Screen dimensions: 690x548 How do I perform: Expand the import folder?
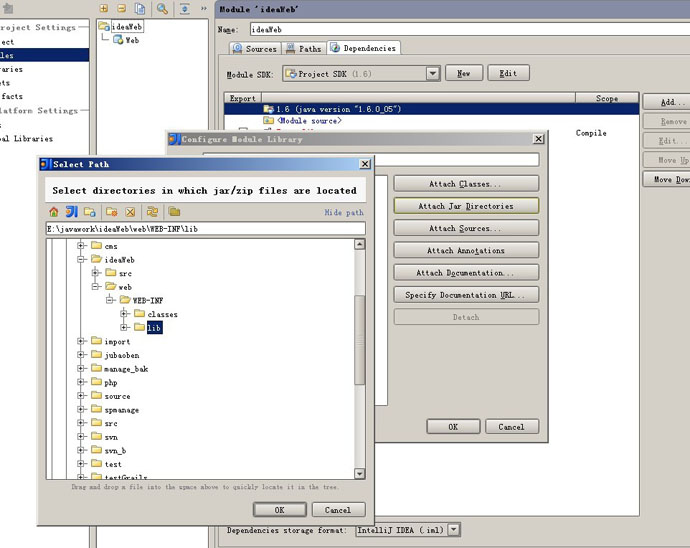(x=81, y=341)
